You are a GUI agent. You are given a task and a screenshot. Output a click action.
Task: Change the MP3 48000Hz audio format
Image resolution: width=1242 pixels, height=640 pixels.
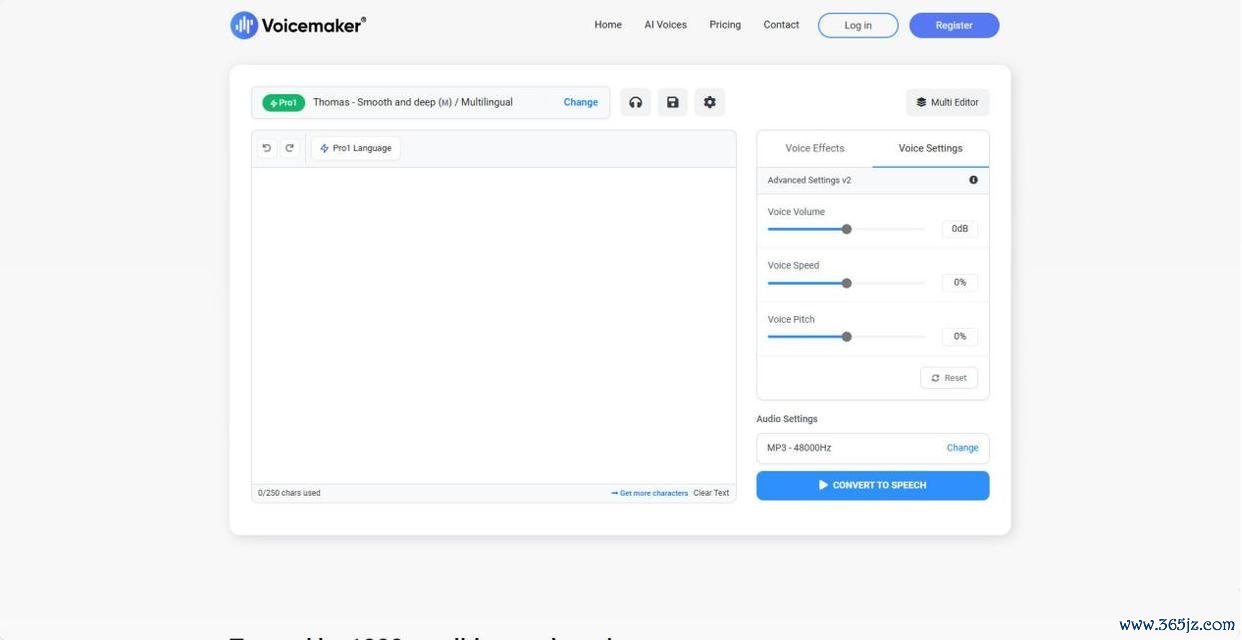tap(962, 448)
